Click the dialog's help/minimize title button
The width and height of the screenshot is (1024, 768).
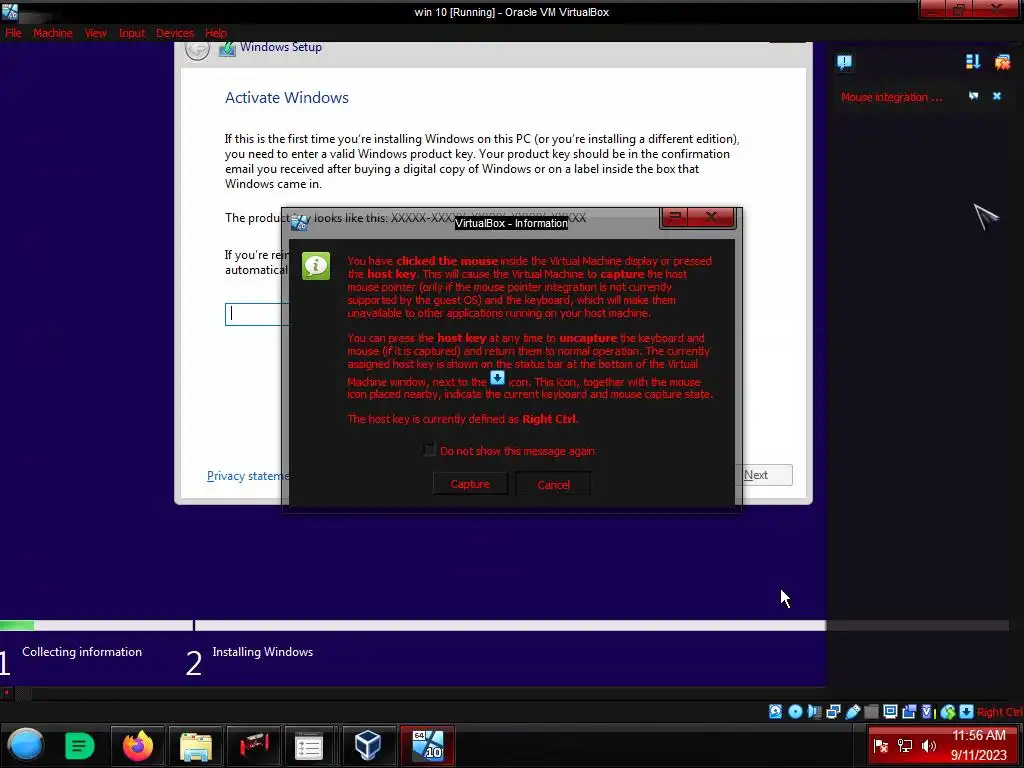point(675,217)
